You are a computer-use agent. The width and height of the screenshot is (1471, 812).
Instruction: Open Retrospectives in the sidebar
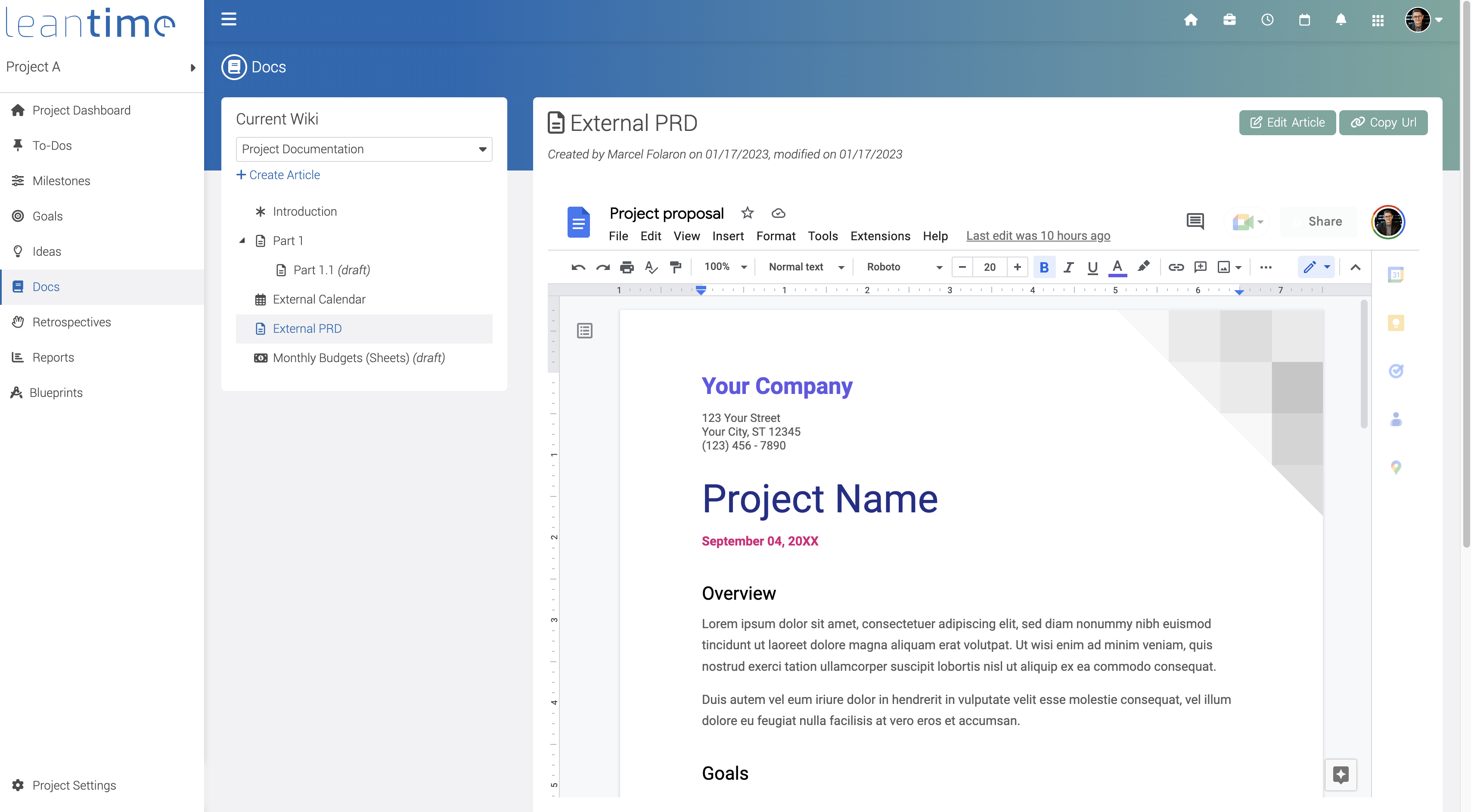click(x=71, y=322)
